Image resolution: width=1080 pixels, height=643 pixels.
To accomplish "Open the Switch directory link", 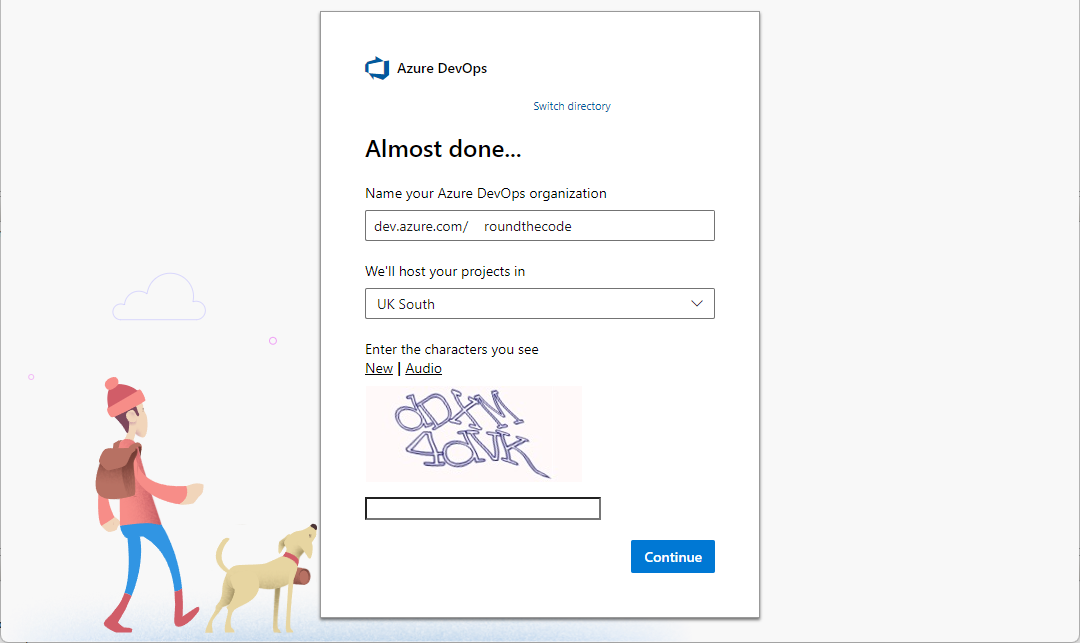I will click(x=572, y=106).
